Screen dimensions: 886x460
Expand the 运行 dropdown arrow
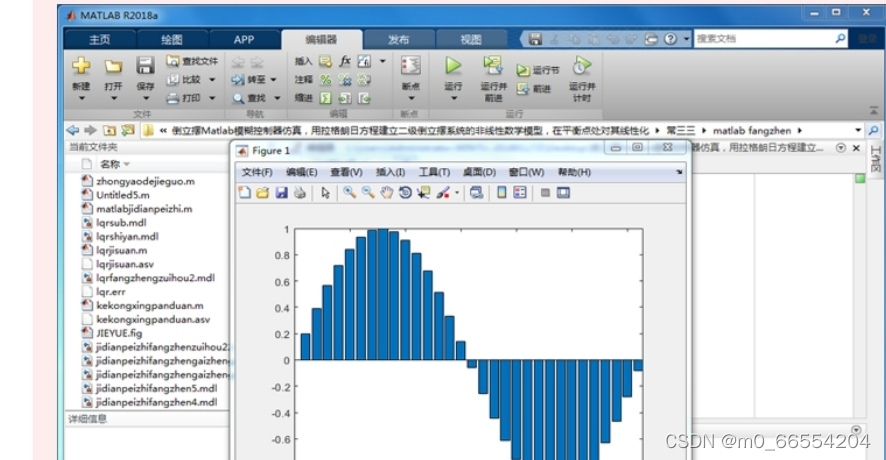click(x=453, y=98)
